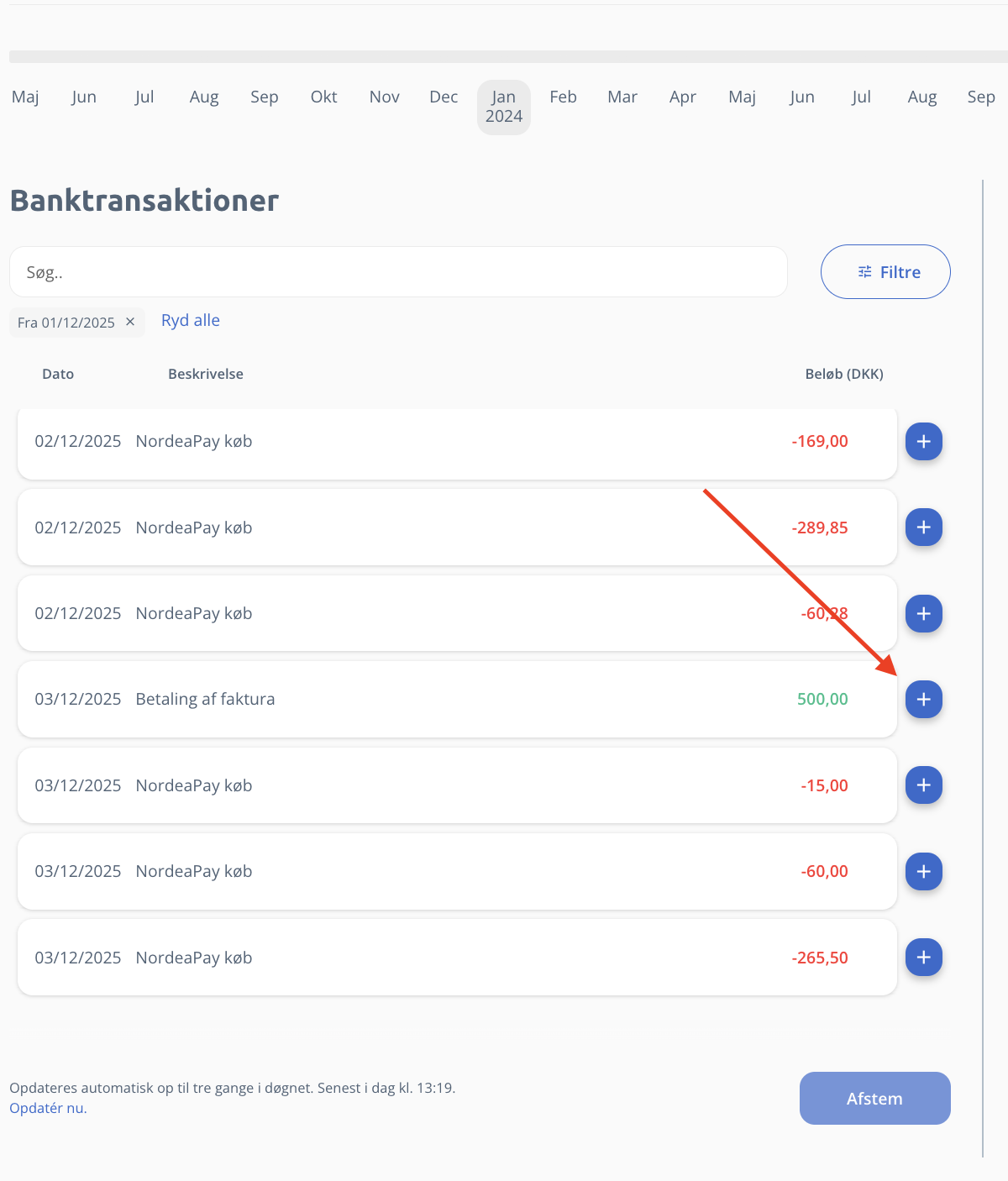Click plus icon for -15,00 transaction
This screenshot has width=1008, height=1181.
[923, 785]
